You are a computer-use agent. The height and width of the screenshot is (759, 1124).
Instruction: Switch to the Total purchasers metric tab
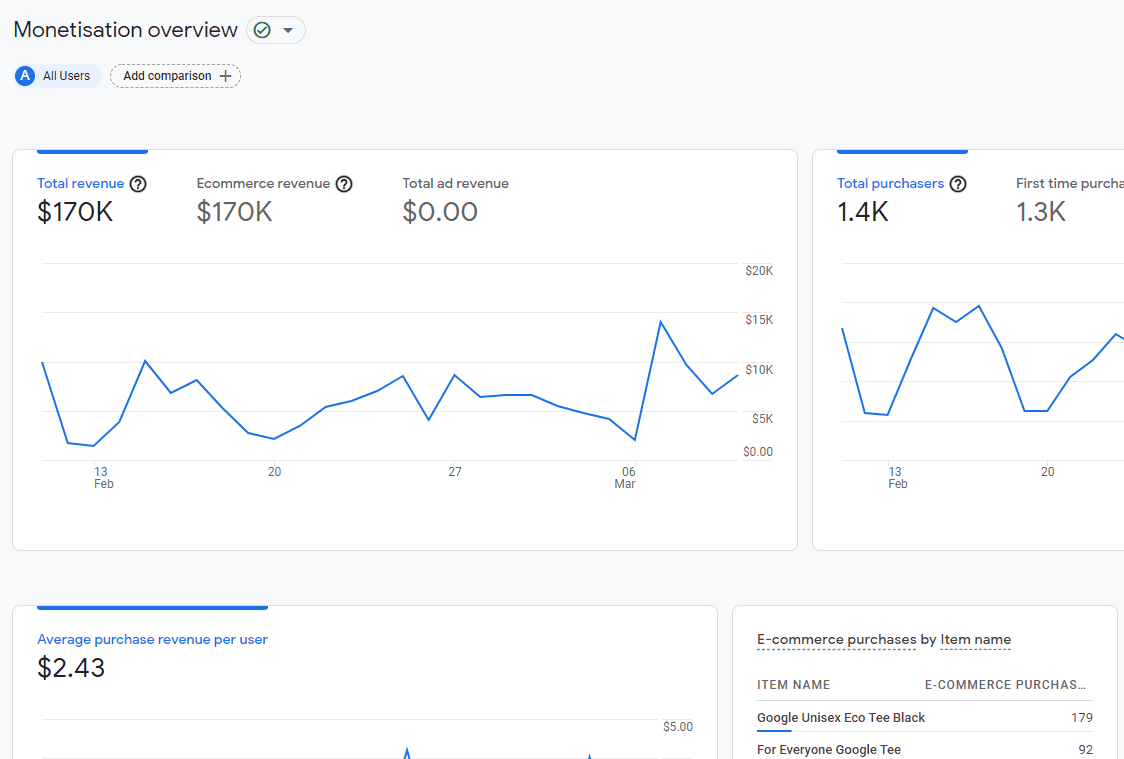(x=890, y=183)
